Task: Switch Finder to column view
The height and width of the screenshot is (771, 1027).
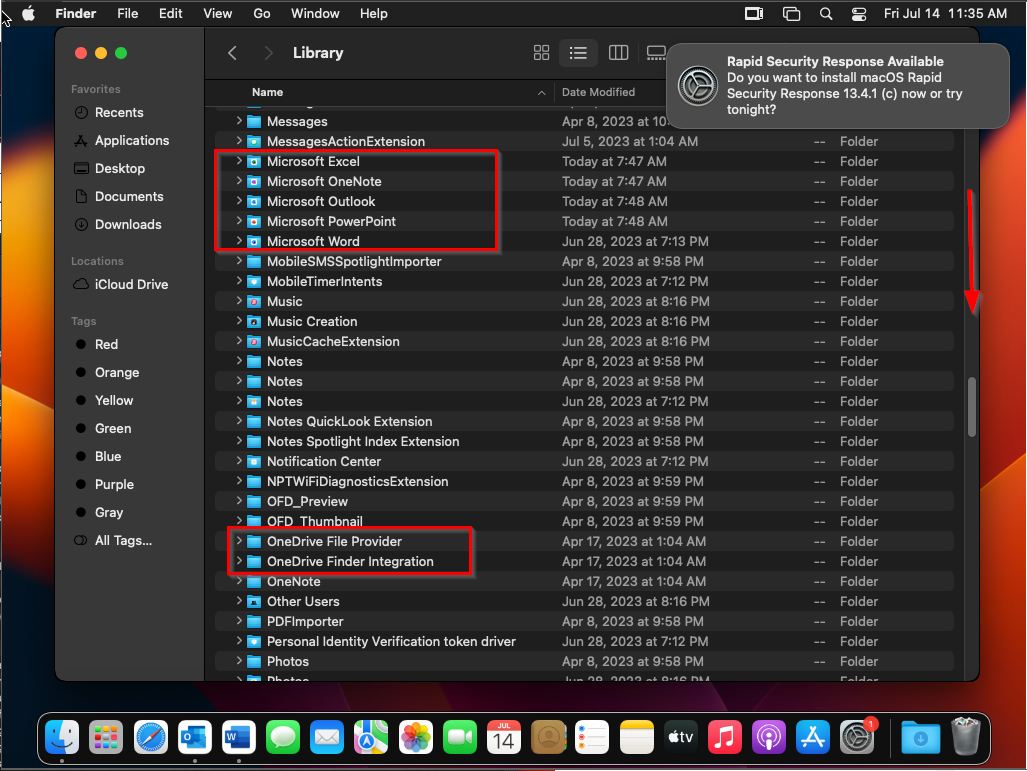Action: 618,53
